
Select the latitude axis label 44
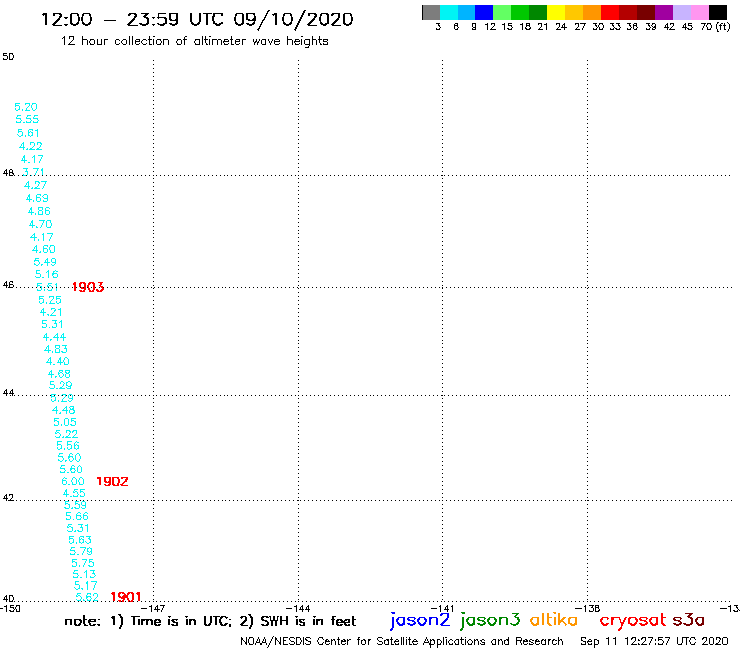click(8, 393)
